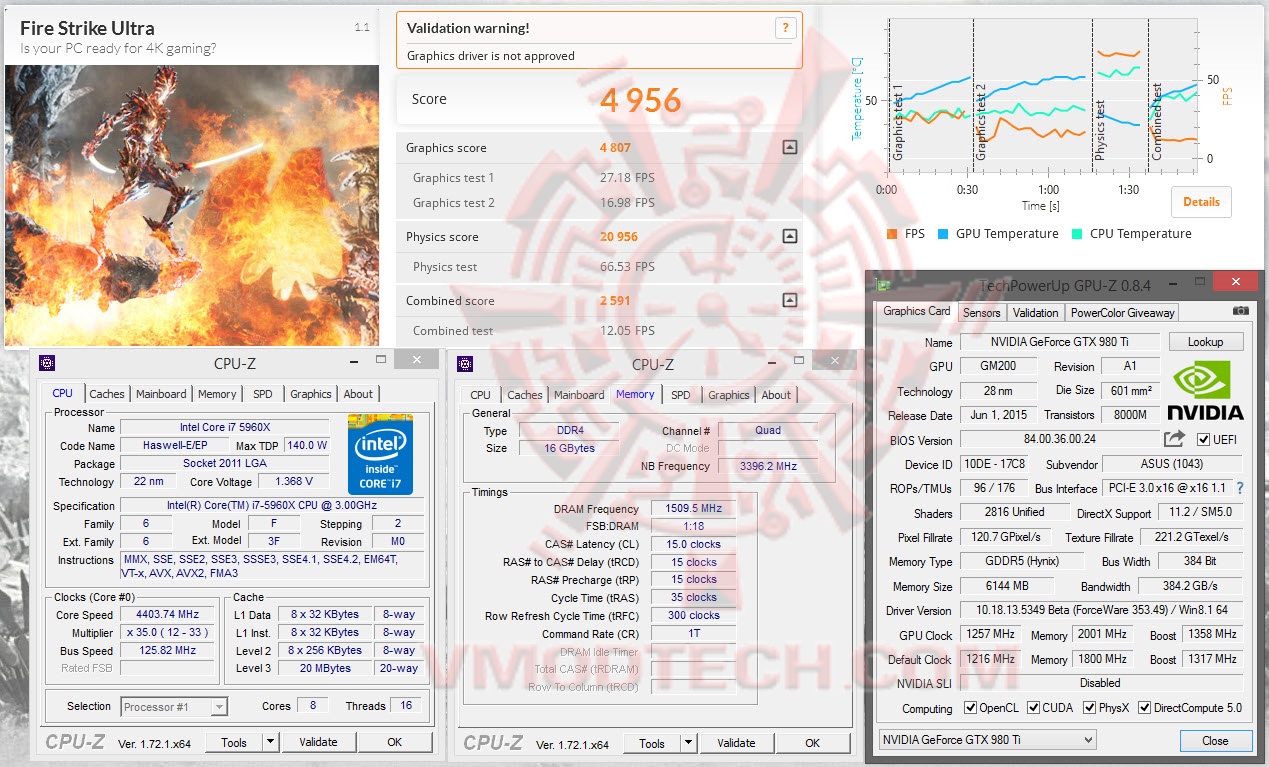Open the Graphics tab in right CPU-Z
The width and height of the screenshot is (1269, 767).
coord(729,395)
